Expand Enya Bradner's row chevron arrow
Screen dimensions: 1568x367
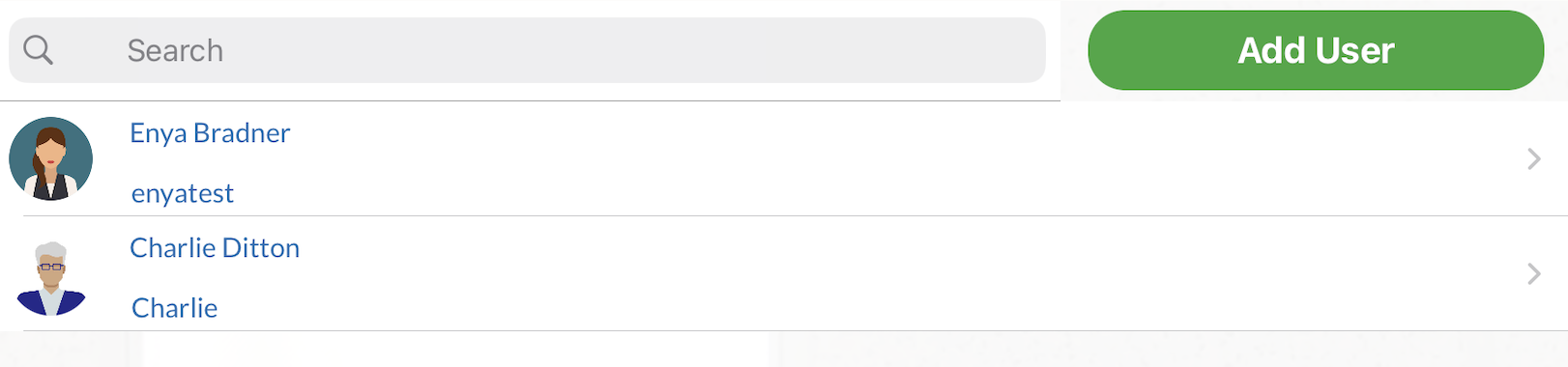click(x=1533, y=158)
